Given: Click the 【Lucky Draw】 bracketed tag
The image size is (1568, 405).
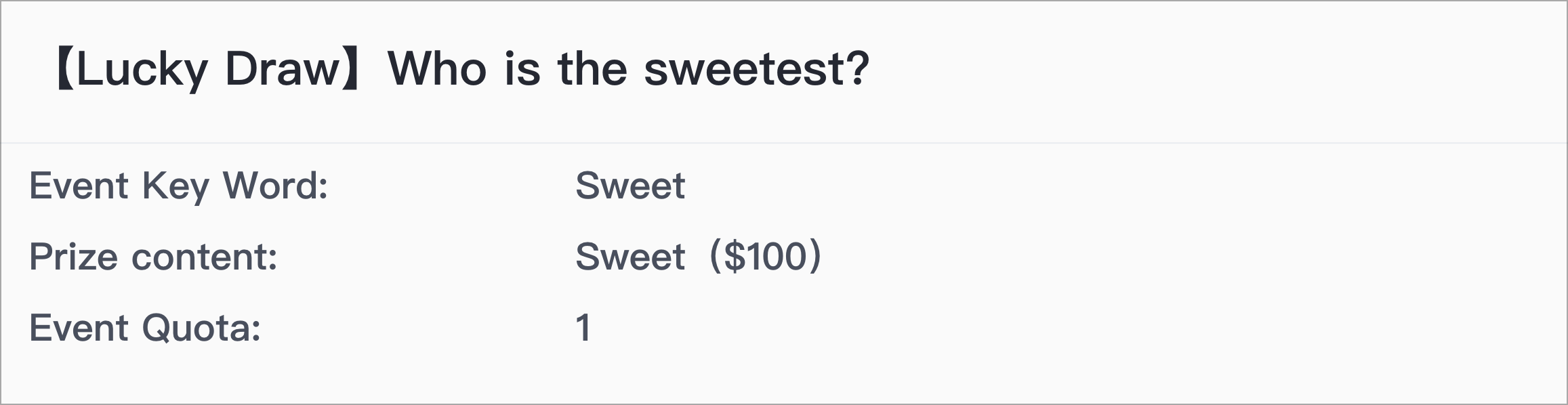Looking at the screenshot, I should pyautogui.click(x=209, y=69).
